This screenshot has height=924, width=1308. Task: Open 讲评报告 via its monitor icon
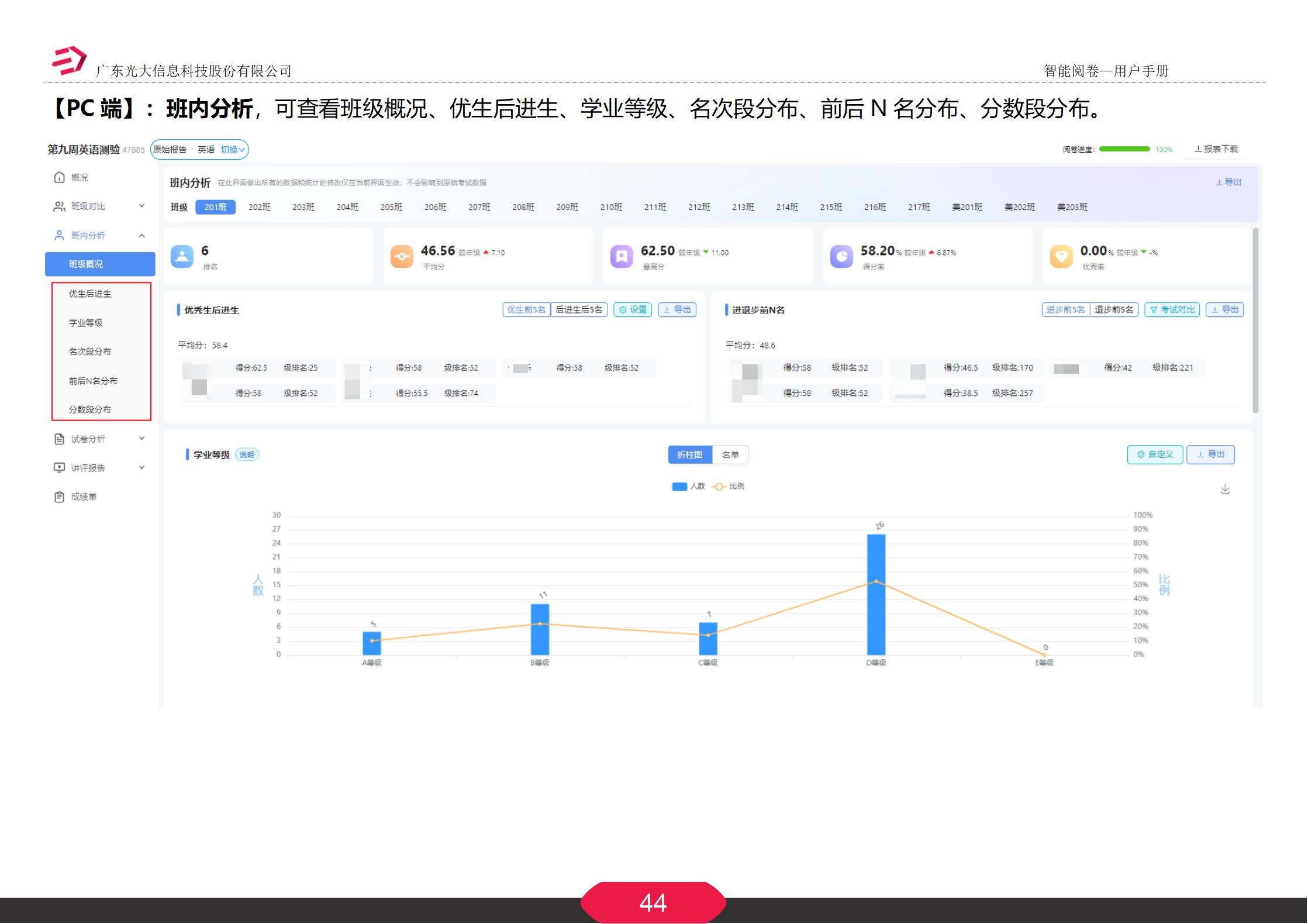(x=60, y=467)
